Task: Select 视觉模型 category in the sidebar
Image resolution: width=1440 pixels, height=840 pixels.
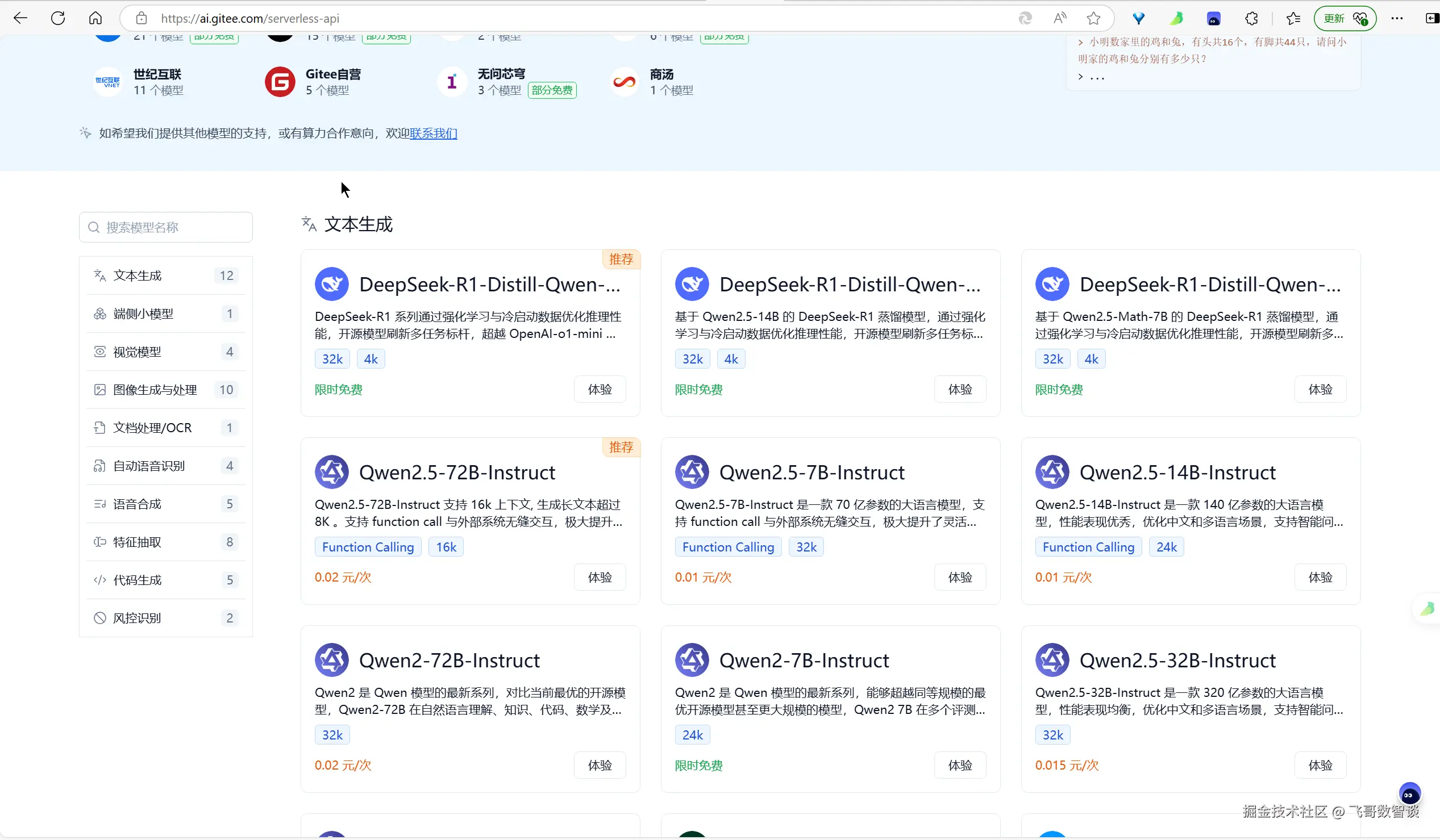Action: click(x=166, y=352)
